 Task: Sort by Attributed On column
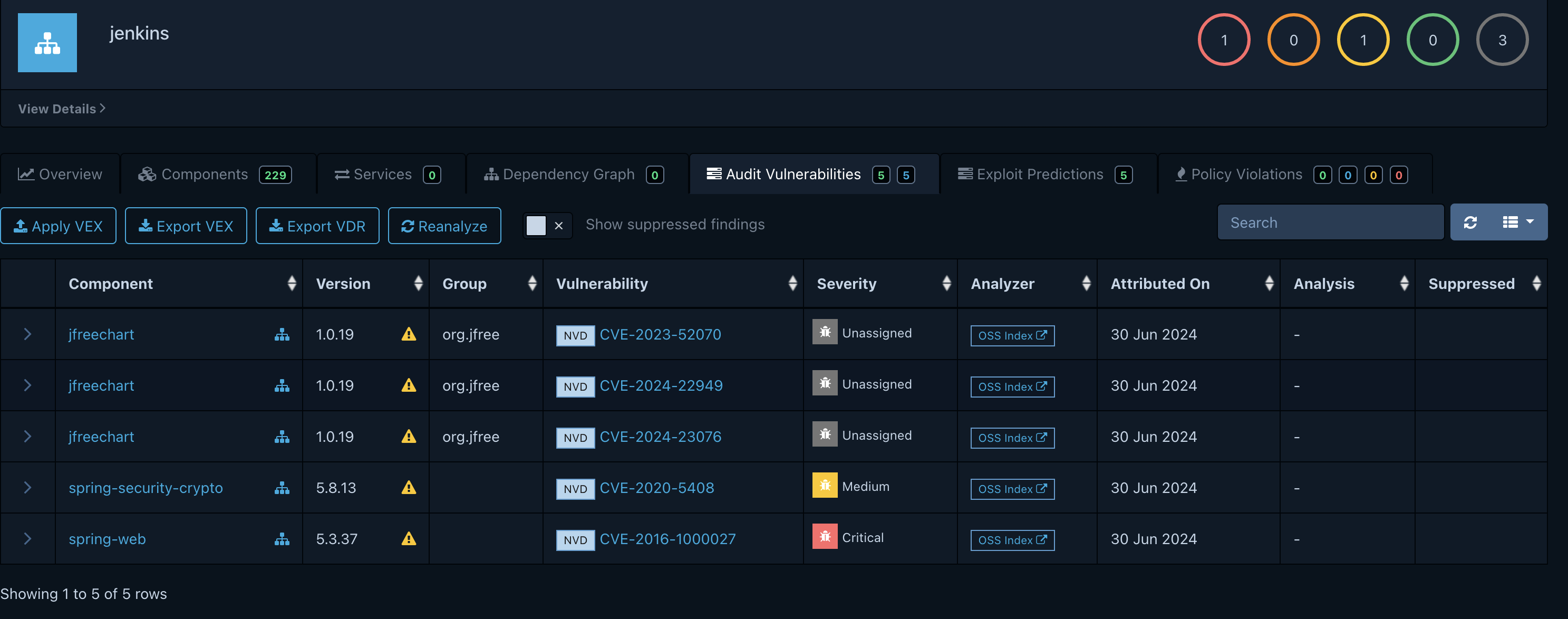[1189, 284]
